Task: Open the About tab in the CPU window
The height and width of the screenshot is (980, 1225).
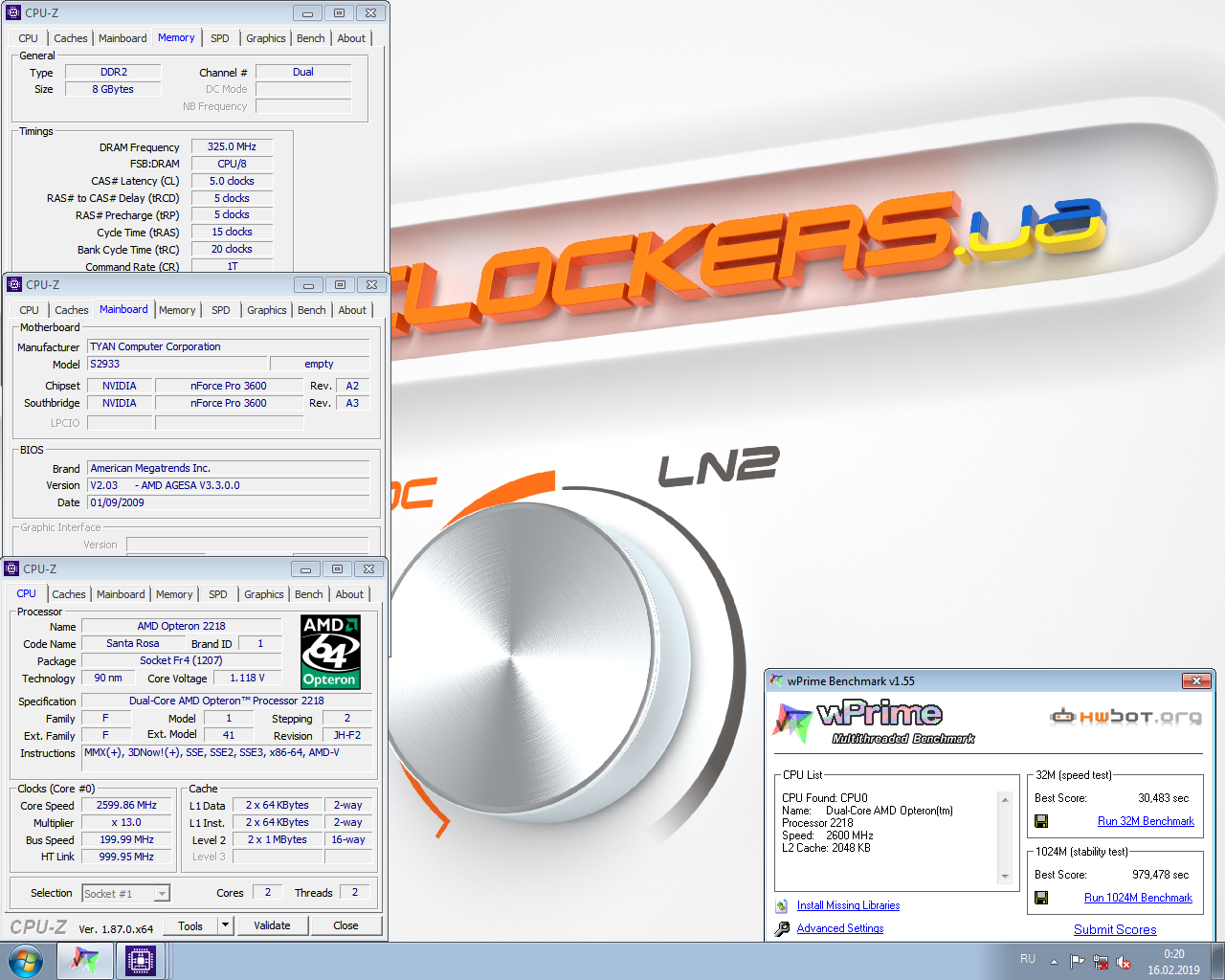Action: [349, 594]
